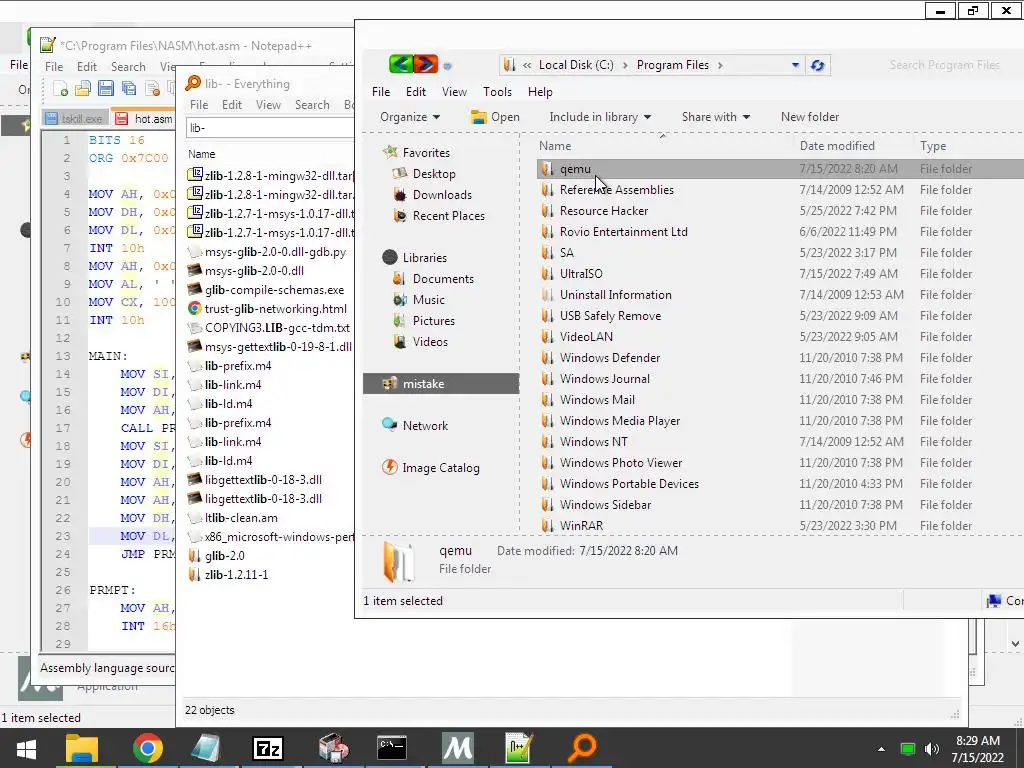Click the green Back arrow in Explorer
This screenshot has height=768, width=1024.
400,64
